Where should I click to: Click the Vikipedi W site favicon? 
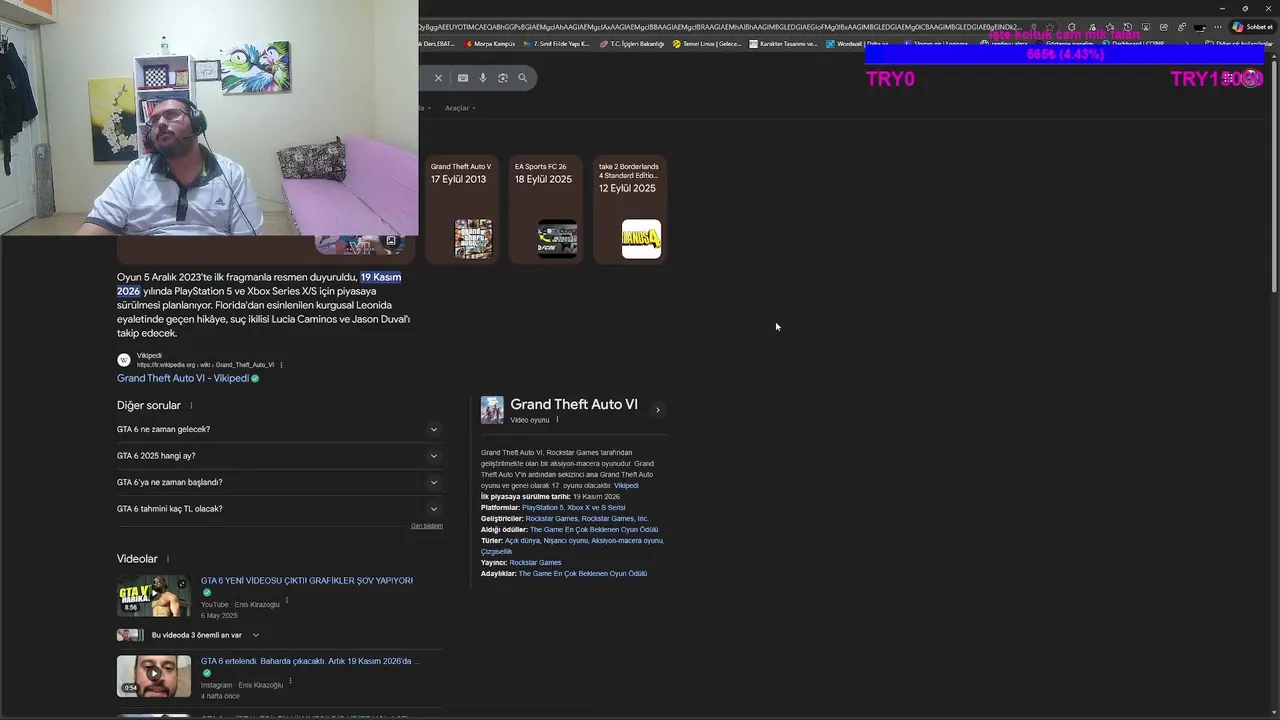[x=124, y=360]
